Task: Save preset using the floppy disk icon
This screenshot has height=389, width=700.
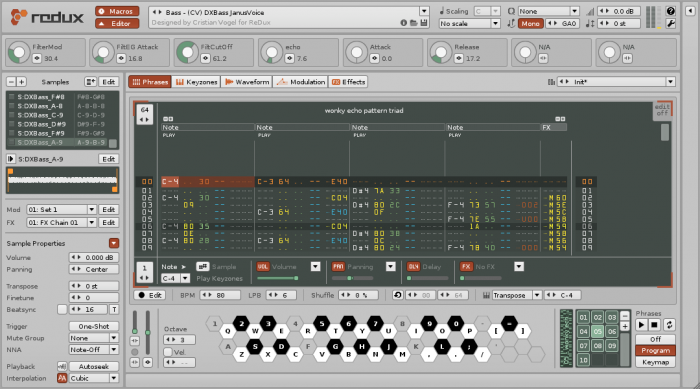Action: pyautogui.click(x=424, y=23)
